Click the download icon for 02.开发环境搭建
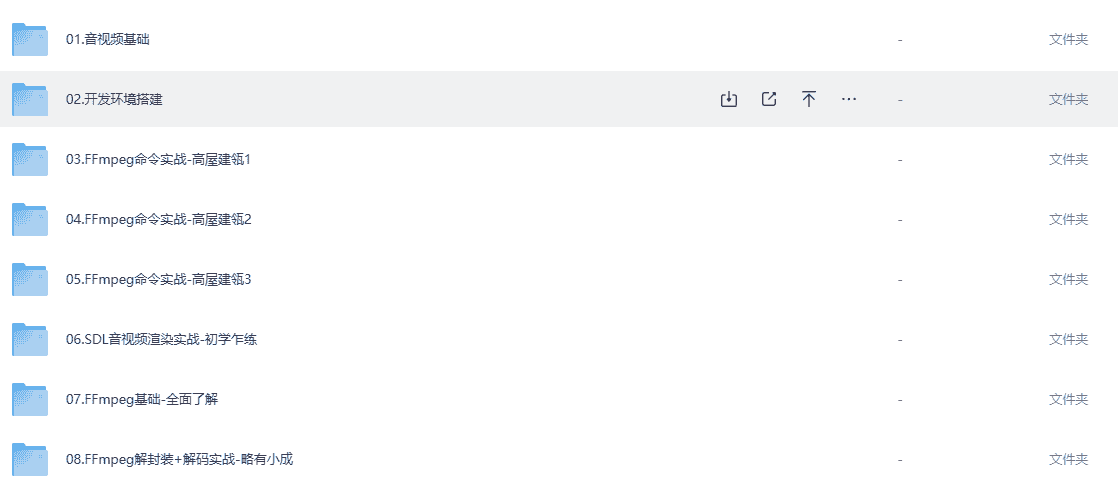Screen dimensions: 1118x497 [729, 99]
